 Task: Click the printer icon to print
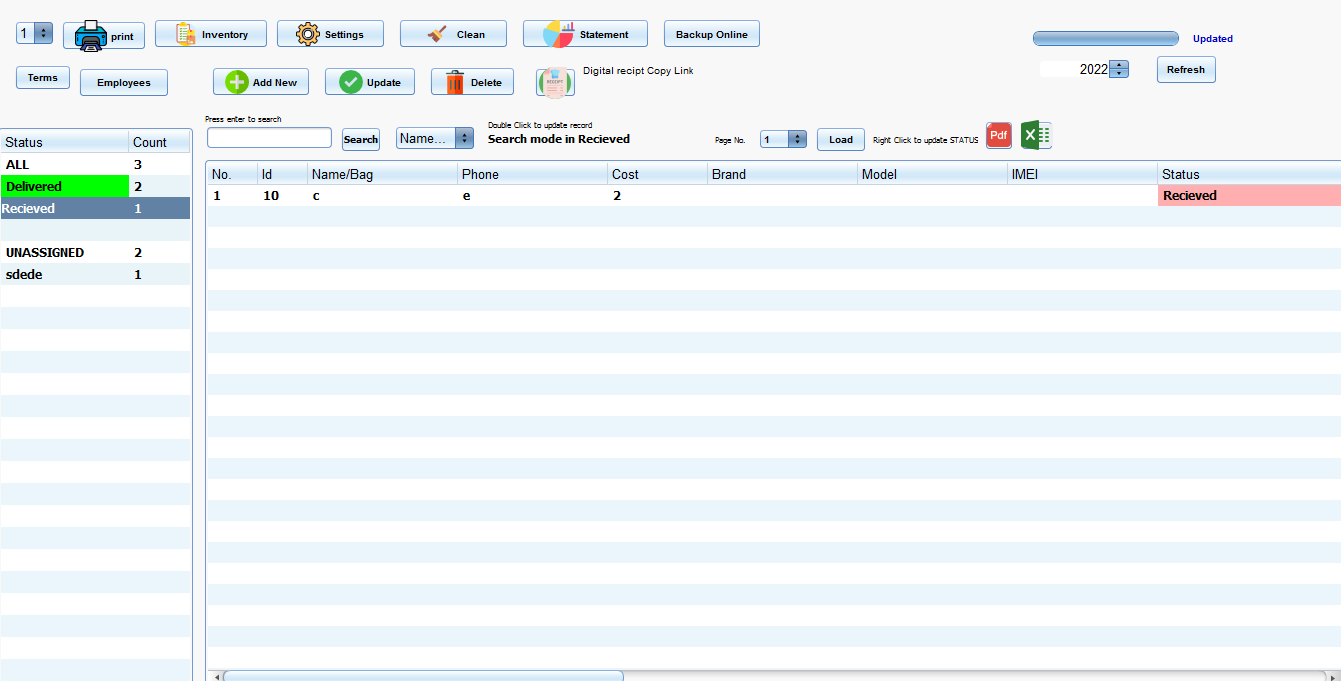[x=91, y=36]
